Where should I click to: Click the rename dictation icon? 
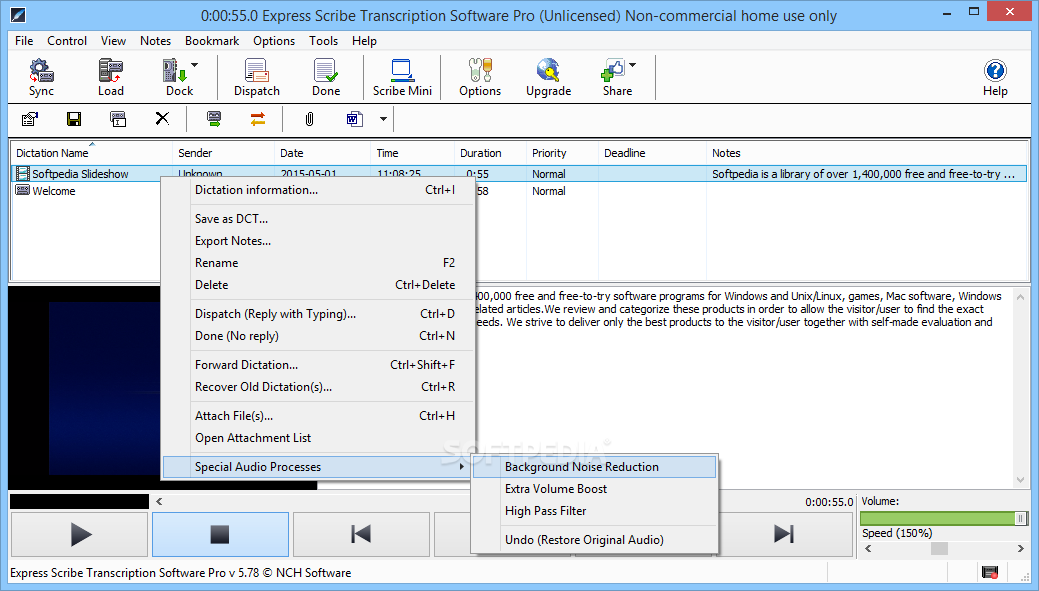[x=118, y=119]
